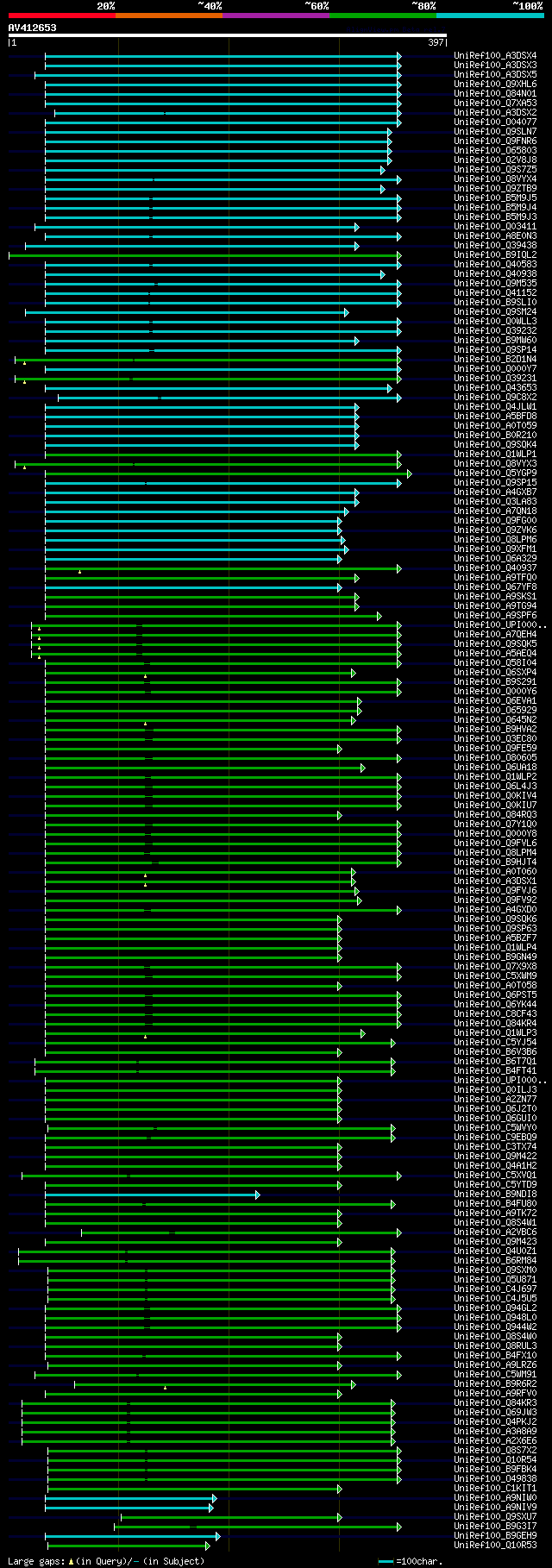
Task: Open hit UniRef100_B0R210
Action: point(495,436)
